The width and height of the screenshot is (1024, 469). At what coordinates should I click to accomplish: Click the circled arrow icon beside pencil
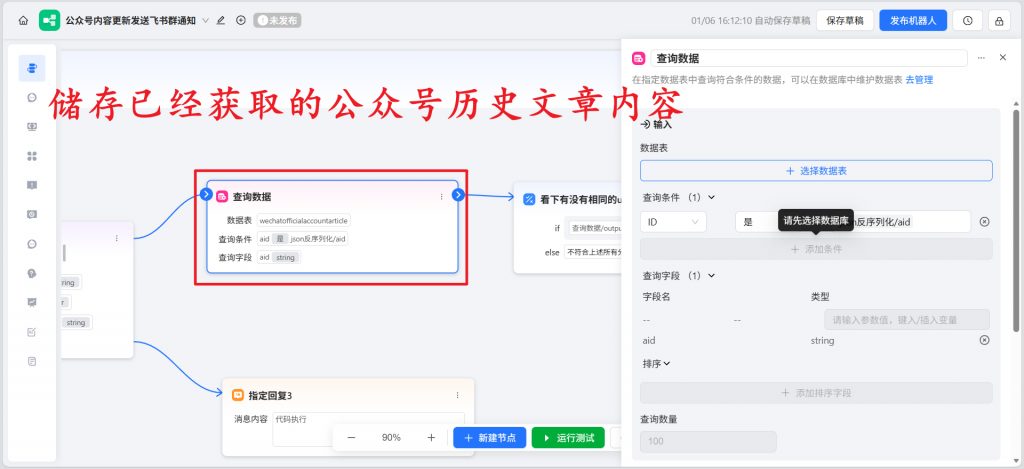[241, 20]
